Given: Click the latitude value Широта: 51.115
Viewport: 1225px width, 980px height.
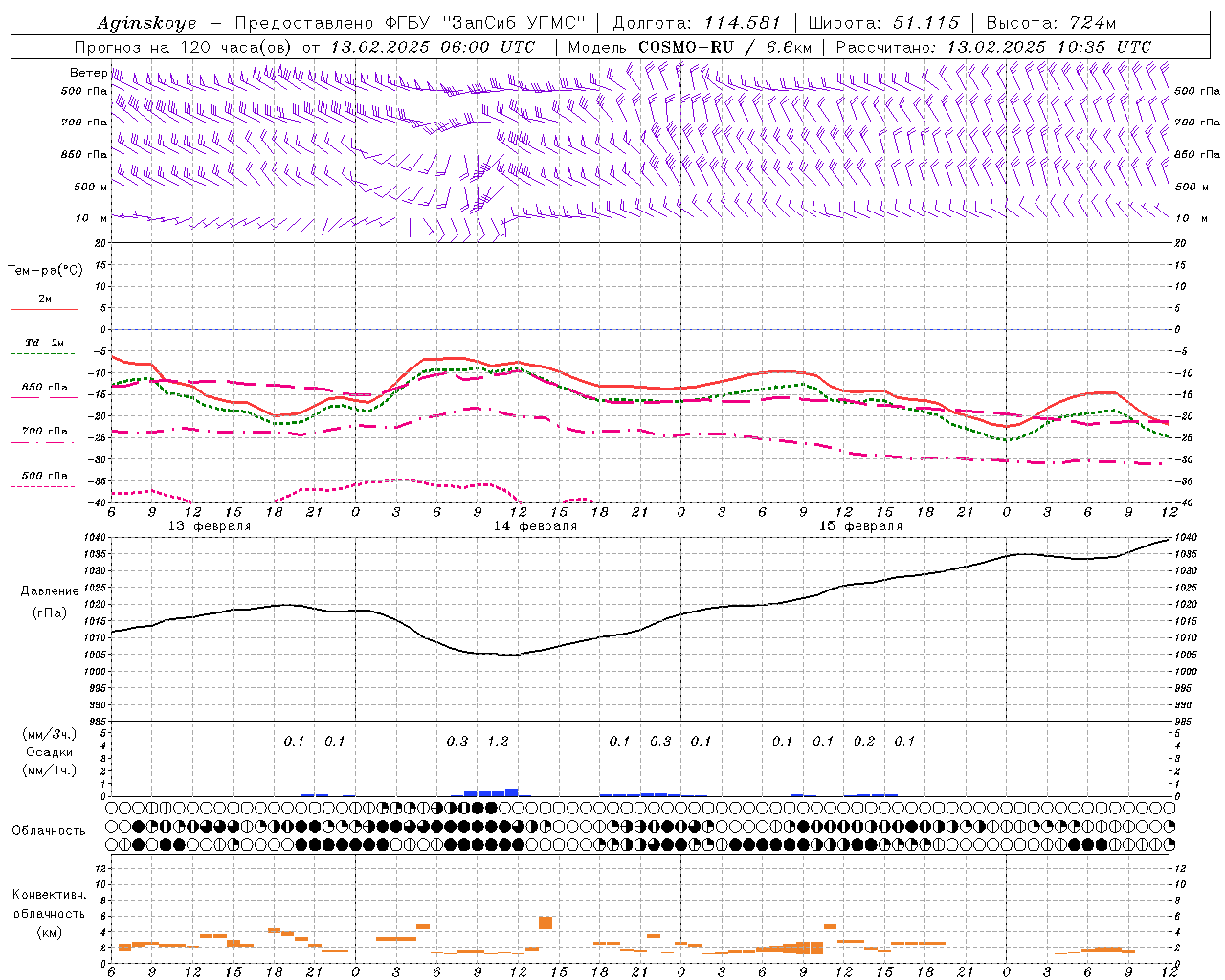Looking at the screenshot, I should click(883, 23).
